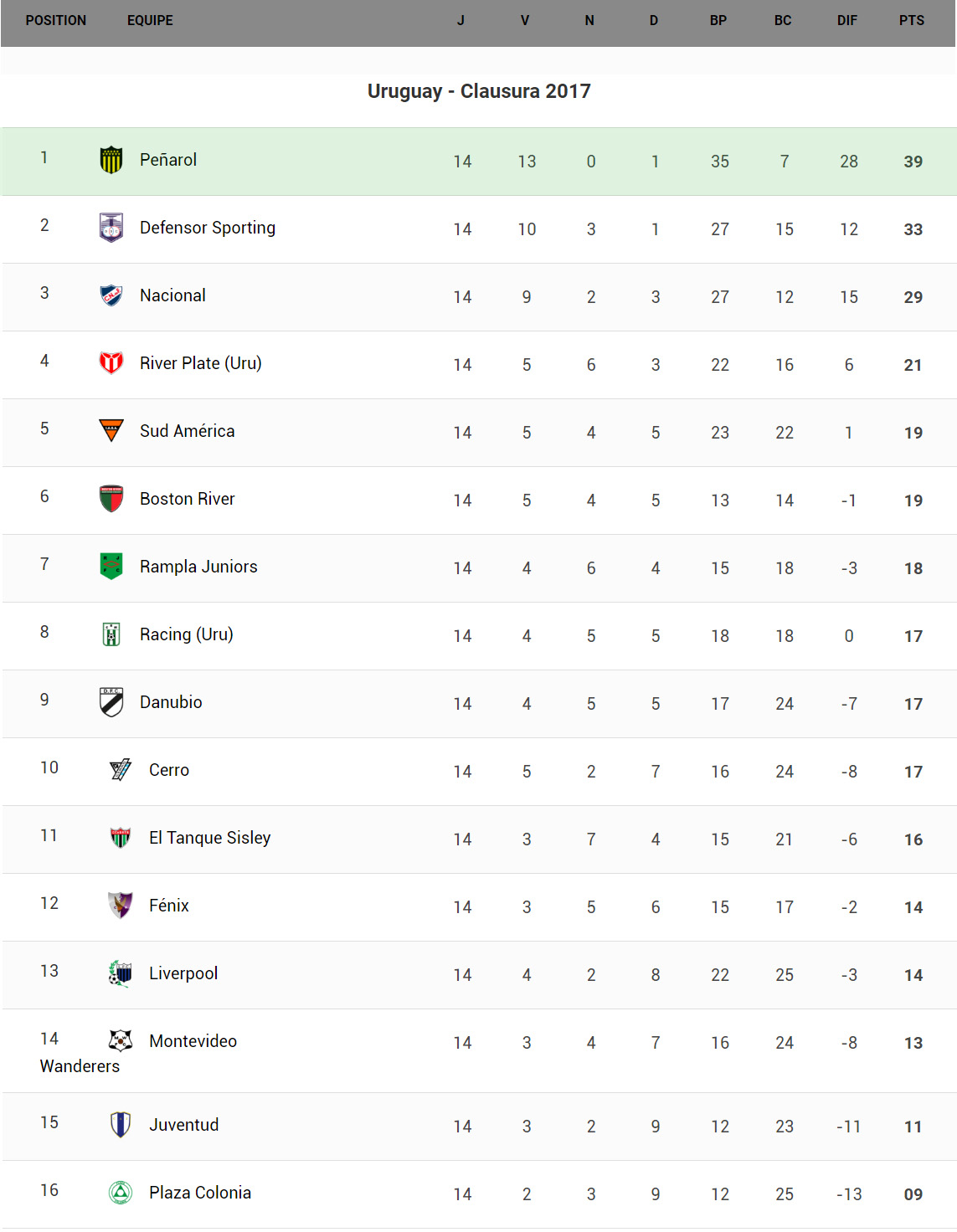Click the Liverpool club crest icon
Screen dimensions: 957x1232
click(121, 973)
